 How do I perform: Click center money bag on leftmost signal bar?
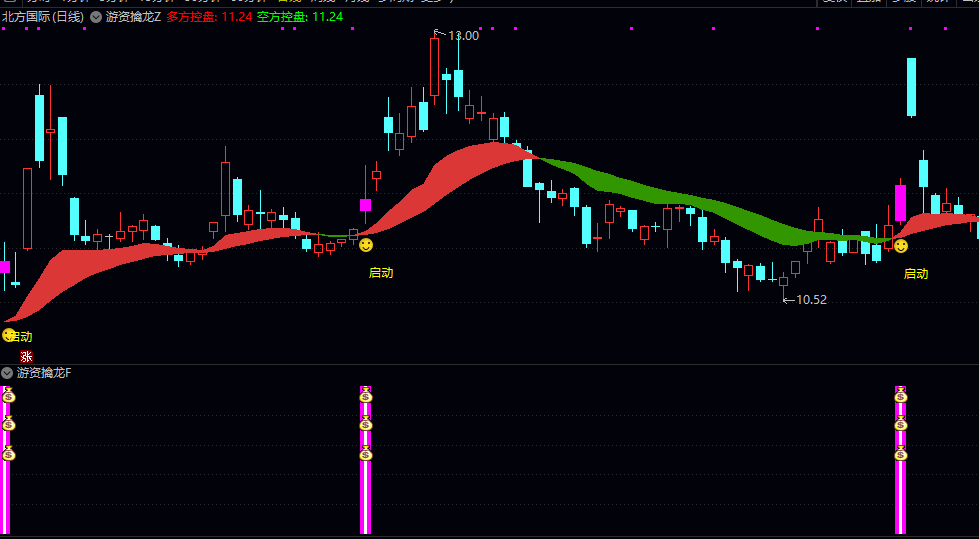[8, 423]
